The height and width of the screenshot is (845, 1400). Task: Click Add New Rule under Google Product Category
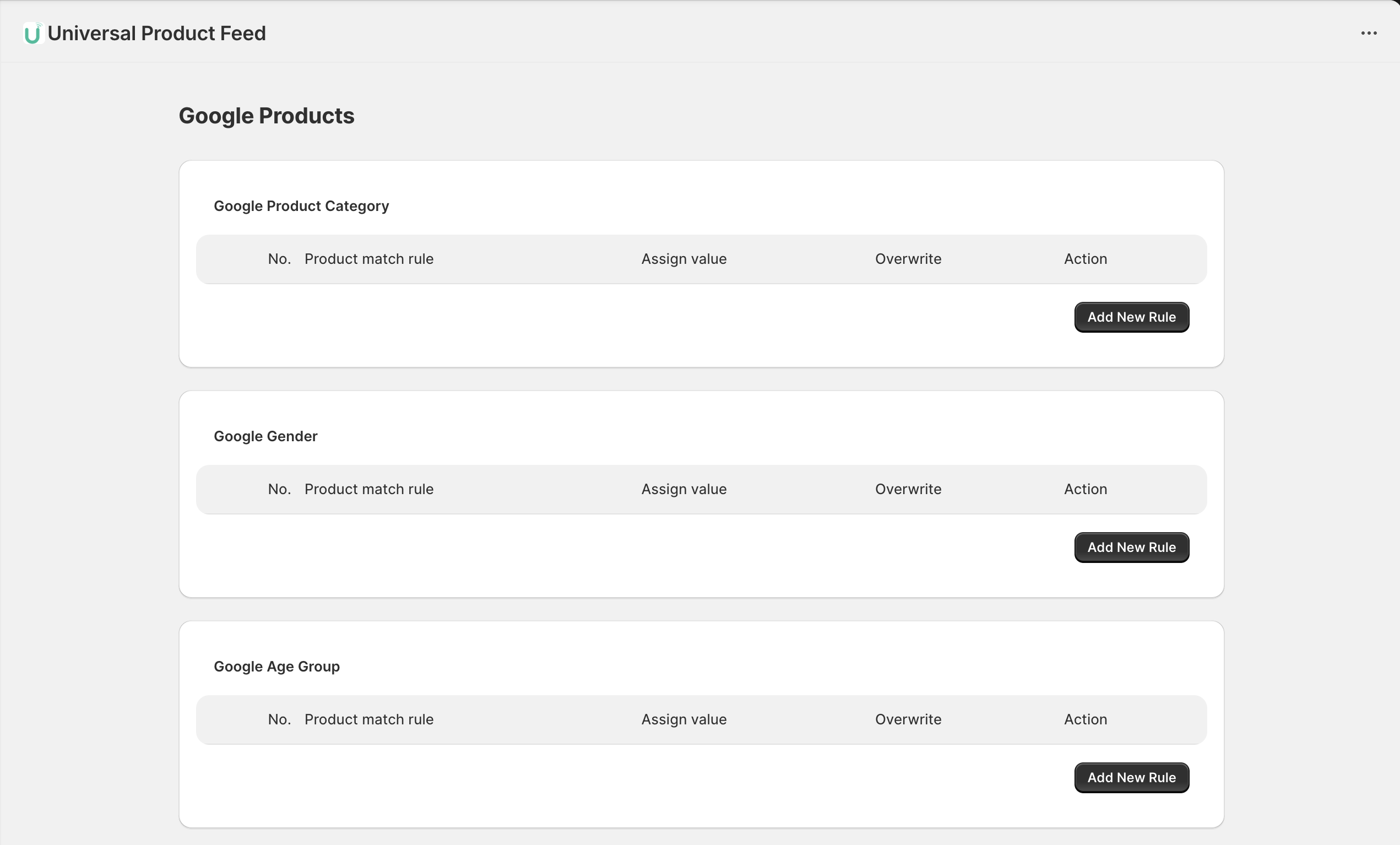pos(1131,317)
